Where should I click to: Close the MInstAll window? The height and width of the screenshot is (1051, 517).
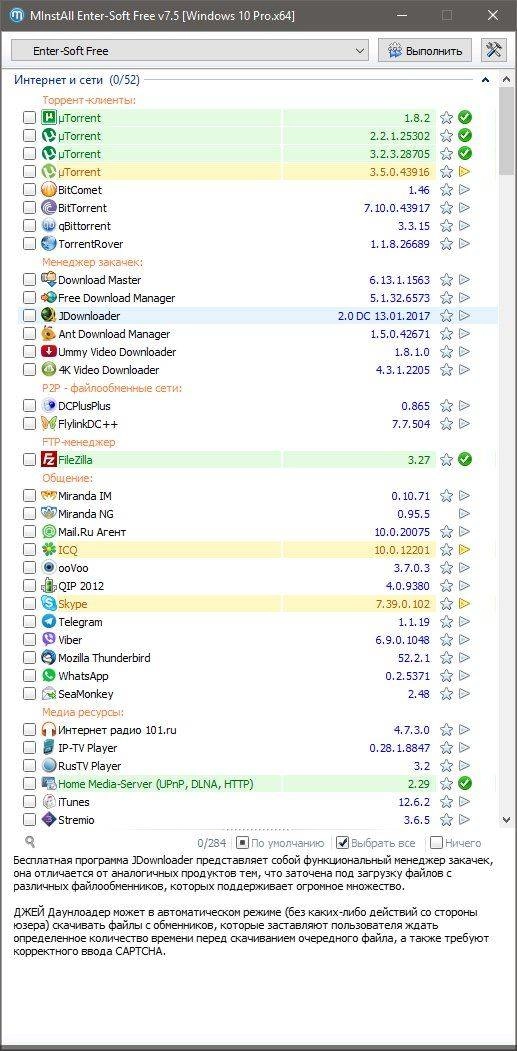(x=493, y=15)
